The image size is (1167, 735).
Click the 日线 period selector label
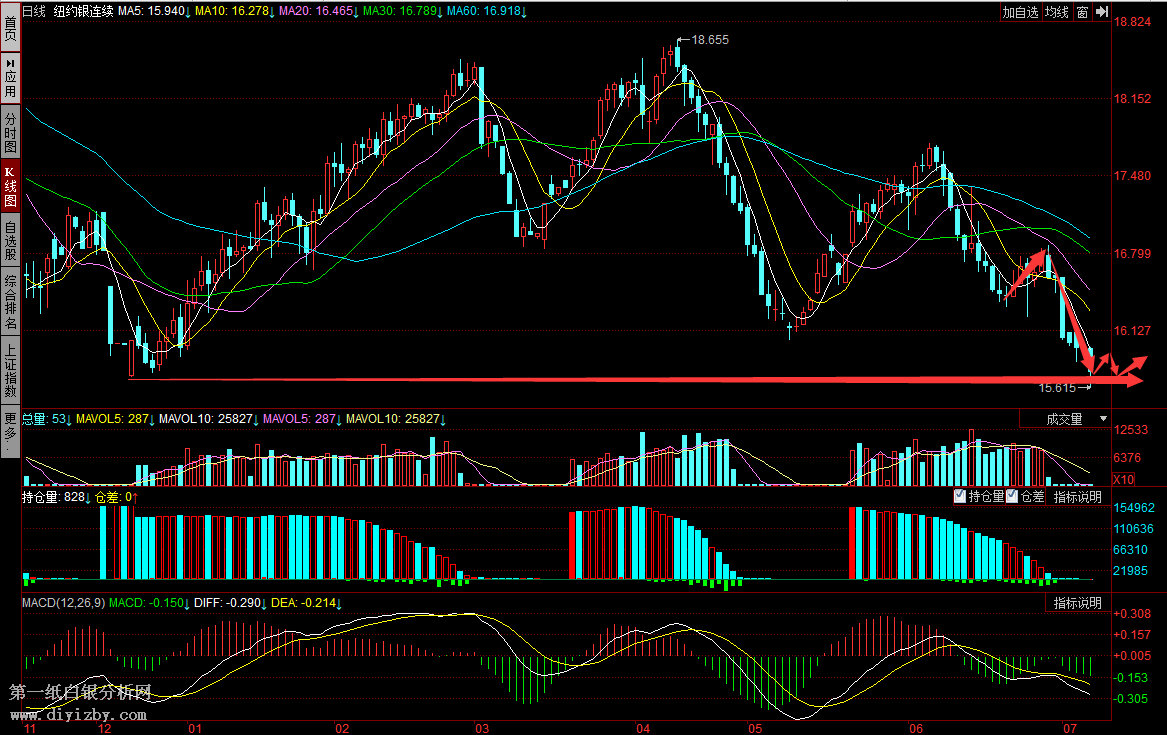(x=34, y=12)
